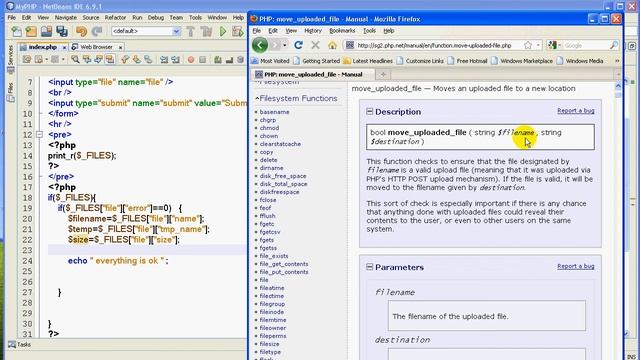Click Clean and Build Project icon
This screenshot has height=360, width=640.
(206, 31)
